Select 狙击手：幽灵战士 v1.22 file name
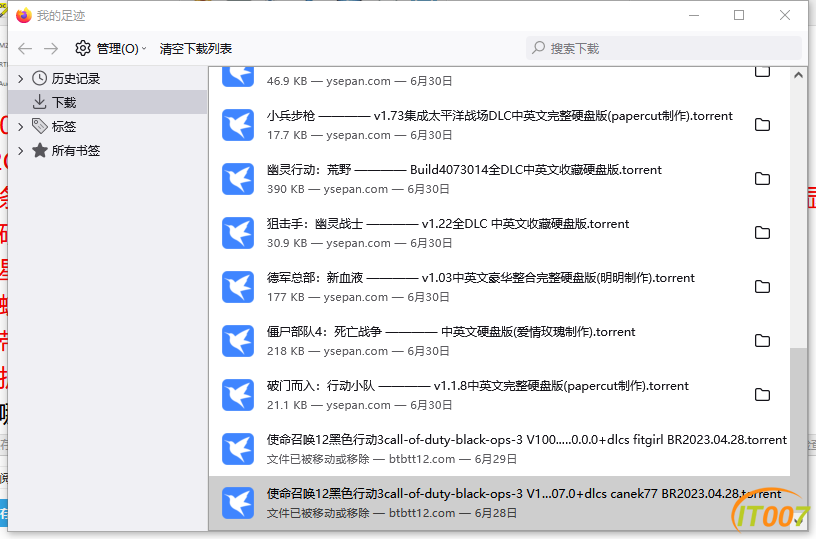The width and height of the screenshot is (816, 539). (x=448, y=224)
